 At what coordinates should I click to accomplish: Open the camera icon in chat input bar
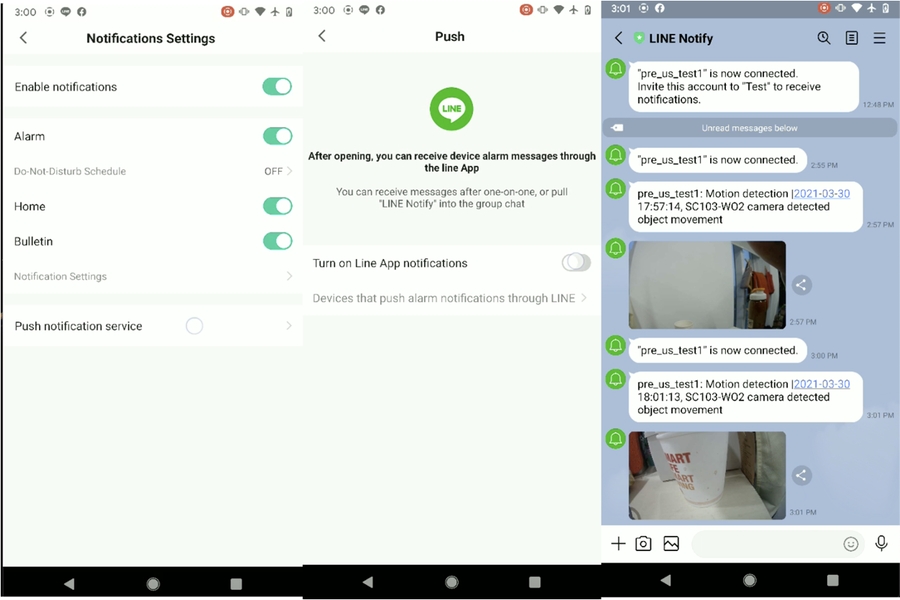tap(644, 543)
